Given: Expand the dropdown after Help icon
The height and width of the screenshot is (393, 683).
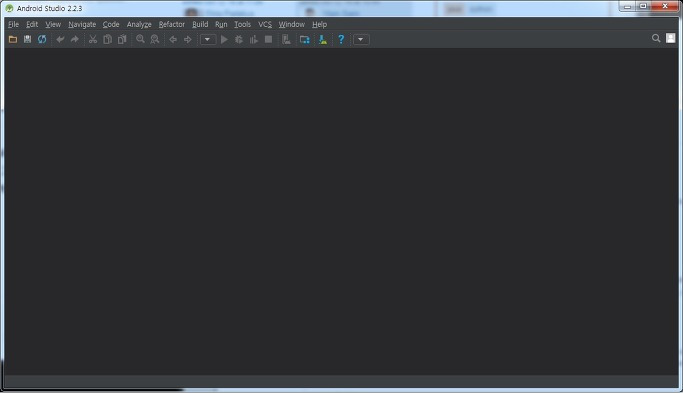Looking at the screenshot, I should [361, 40].
